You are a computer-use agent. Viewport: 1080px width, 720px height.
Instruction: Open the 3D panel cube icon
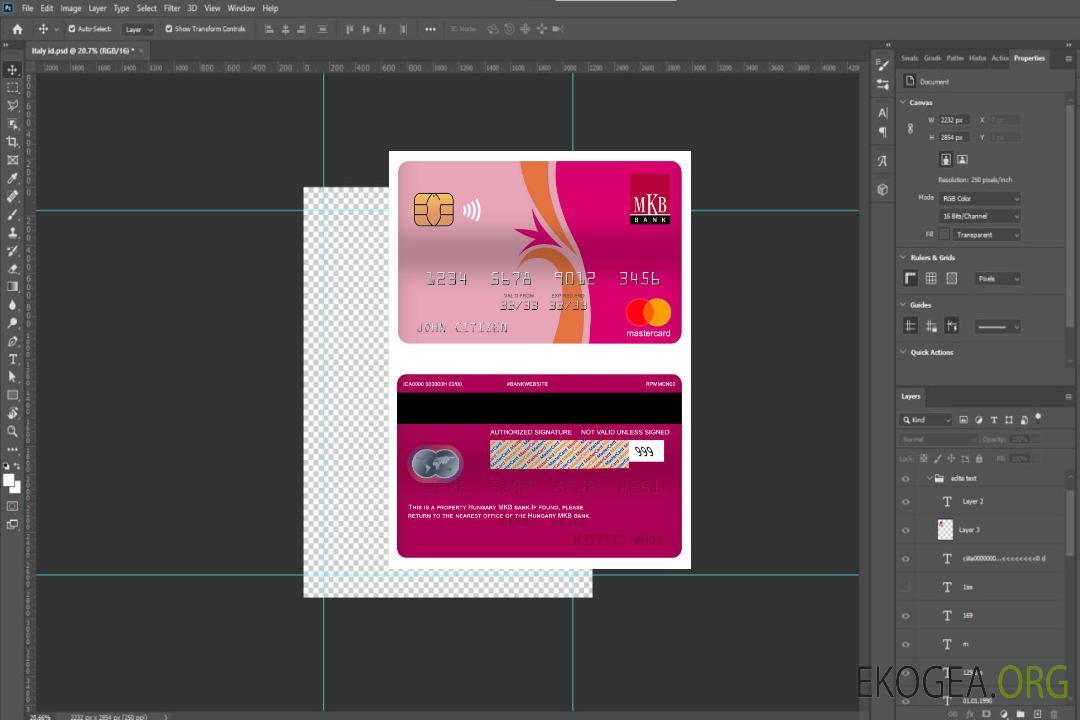click(x=882, y=189)
